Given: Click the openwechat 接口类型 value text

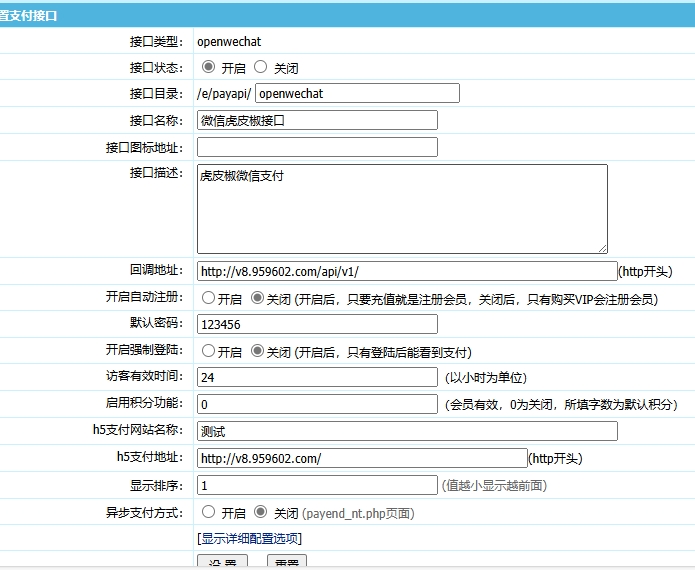Looking at the screenshot, I should (229, 42).
